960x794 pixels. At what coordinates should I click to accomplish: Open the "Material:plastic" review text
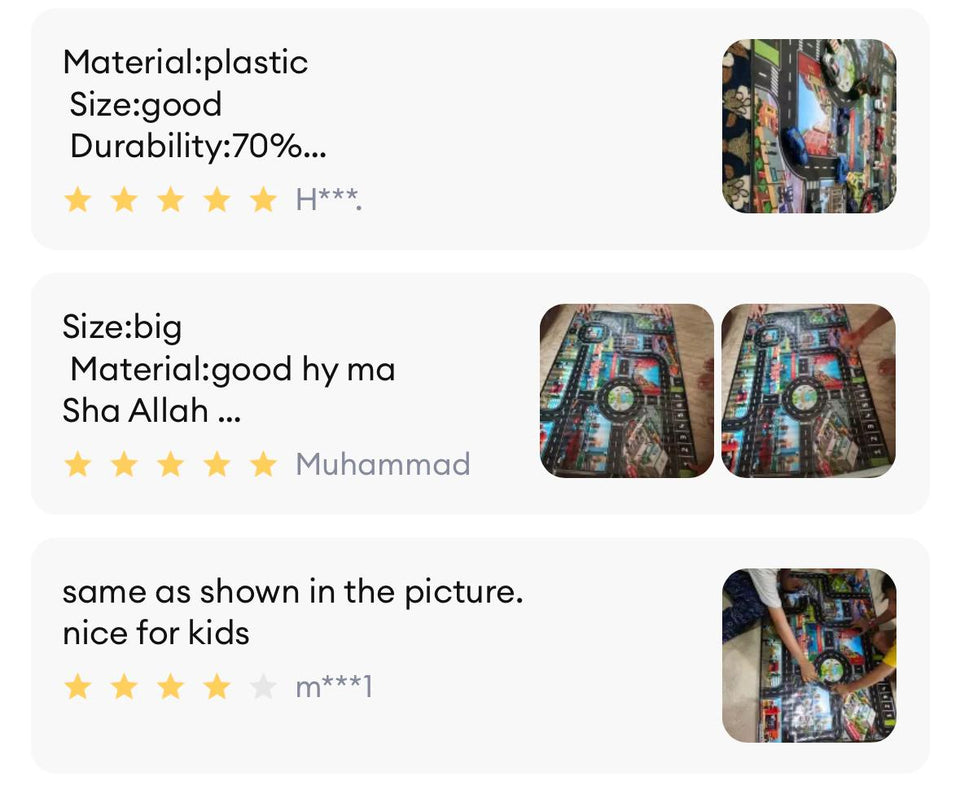click(x=185, y=62)
